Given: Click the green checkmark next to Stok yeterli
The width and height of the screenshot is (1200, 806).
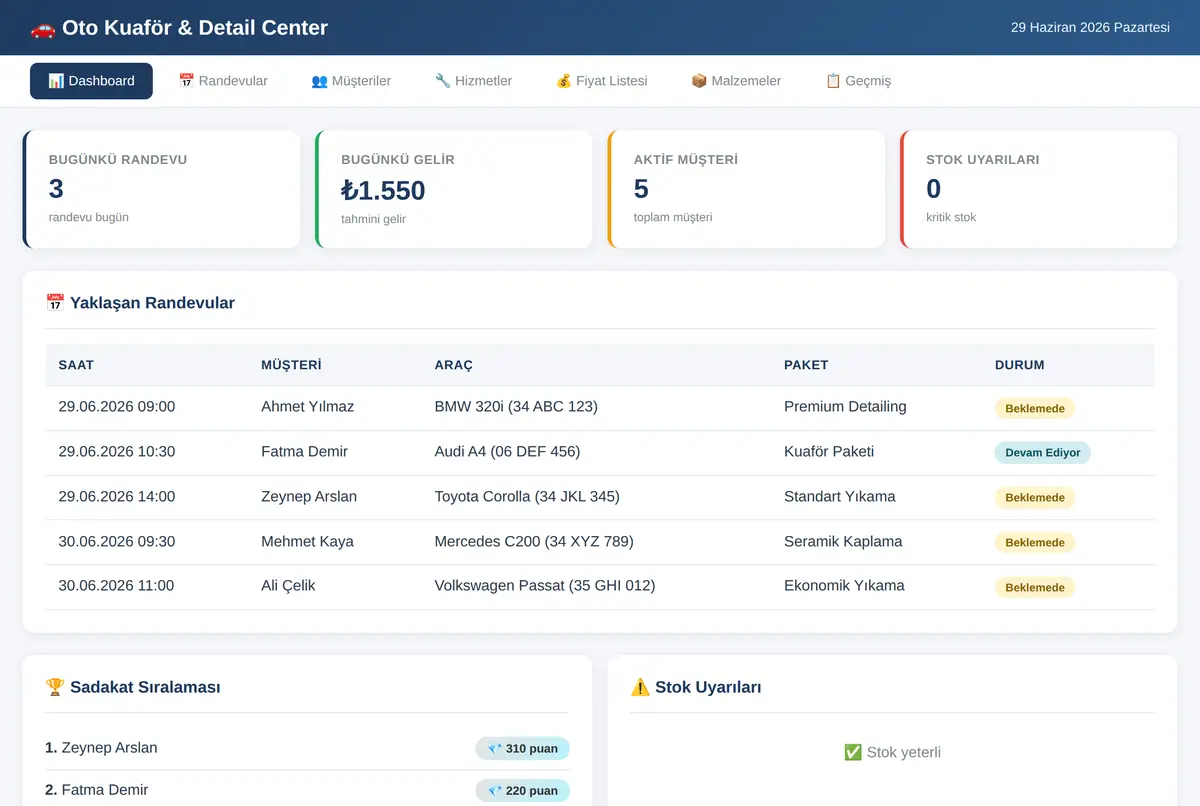Looking at the screenshot, I should click(x=853, y=752).
